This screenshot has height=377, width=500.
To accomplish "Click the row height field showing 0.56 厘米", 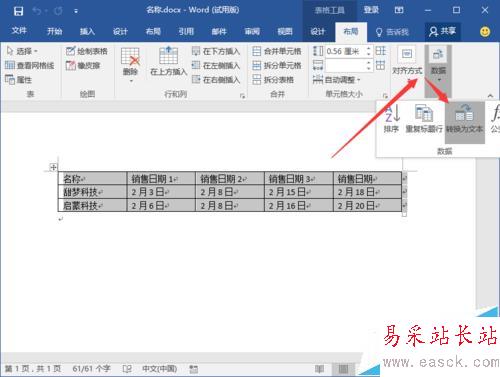I will (345, 51).
